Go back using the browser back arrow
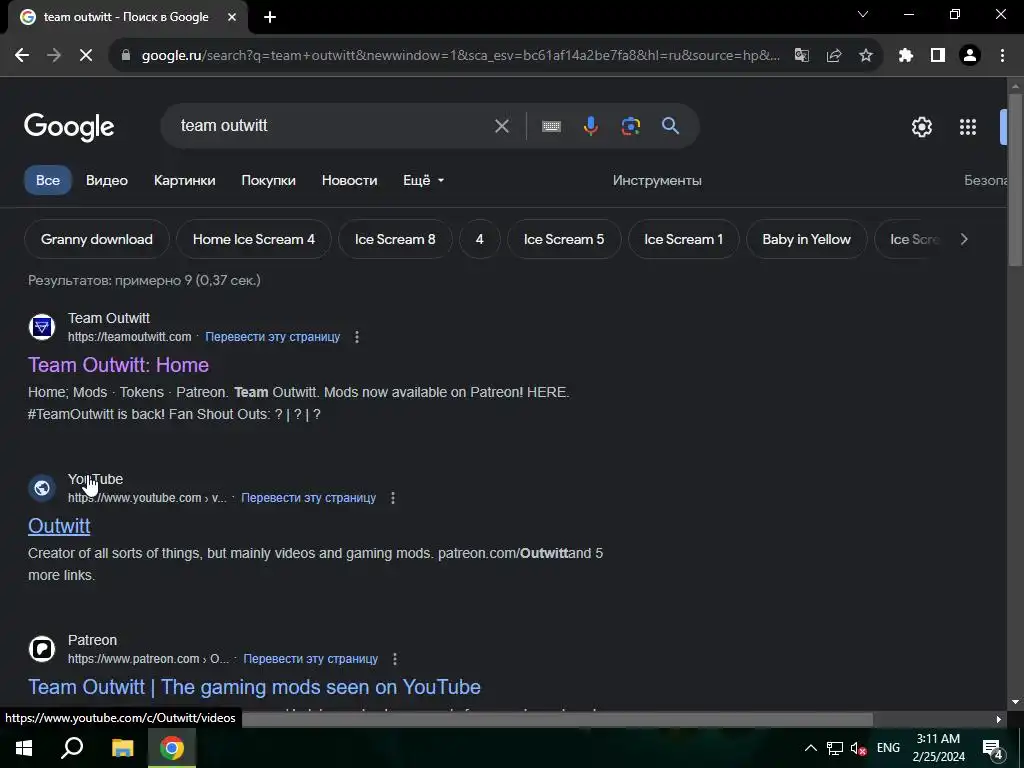This screenshot has width=1024, height=768. [x=22, y=56]
